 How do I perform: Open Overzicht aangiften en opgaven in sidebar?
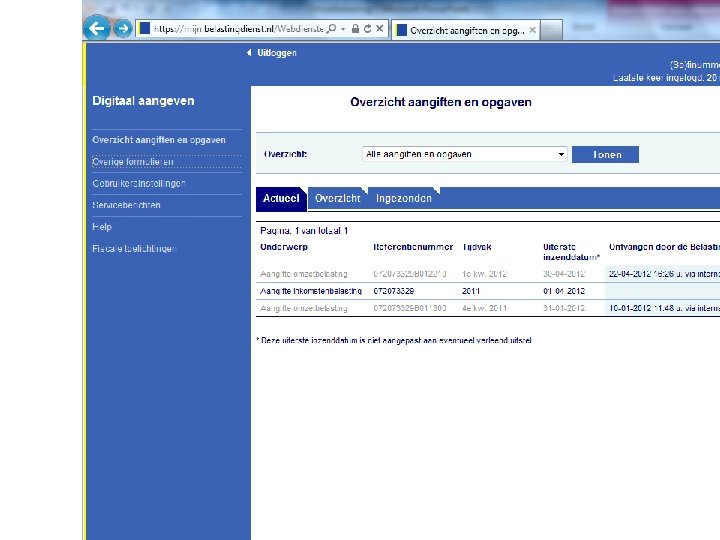tap(159, 140)
